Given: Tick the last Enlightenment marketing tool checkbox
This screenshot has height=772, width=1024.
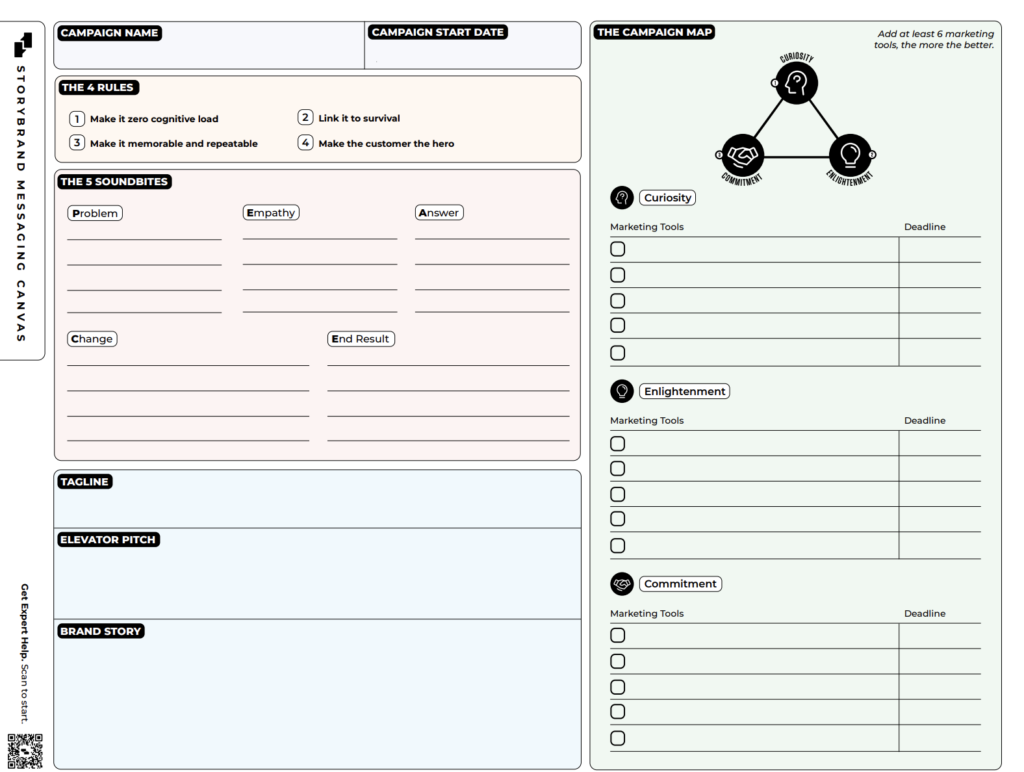Looking at the screenshot, I should click(x=617, y=545).
